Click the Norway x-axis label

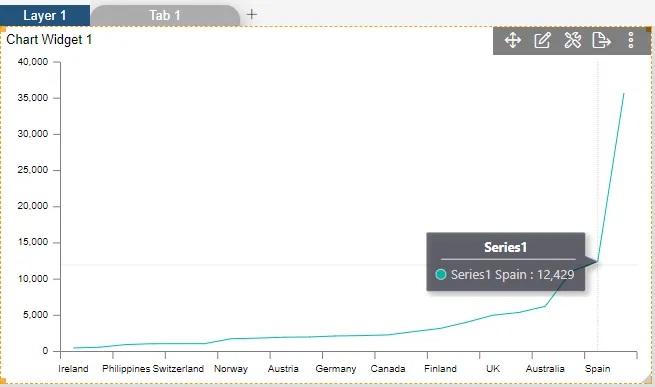tap(231, 369)
